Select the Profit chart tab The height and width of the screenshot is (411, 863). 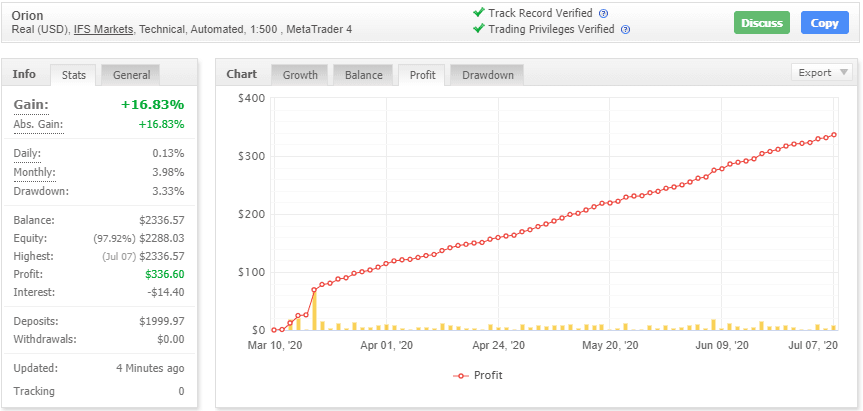pyautogui.click(x=422, y=75)
